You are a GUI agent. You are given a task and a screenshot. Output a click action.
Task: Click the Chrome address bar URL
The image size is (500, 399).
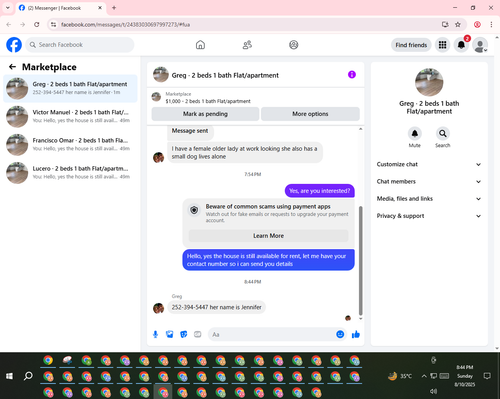125,24
